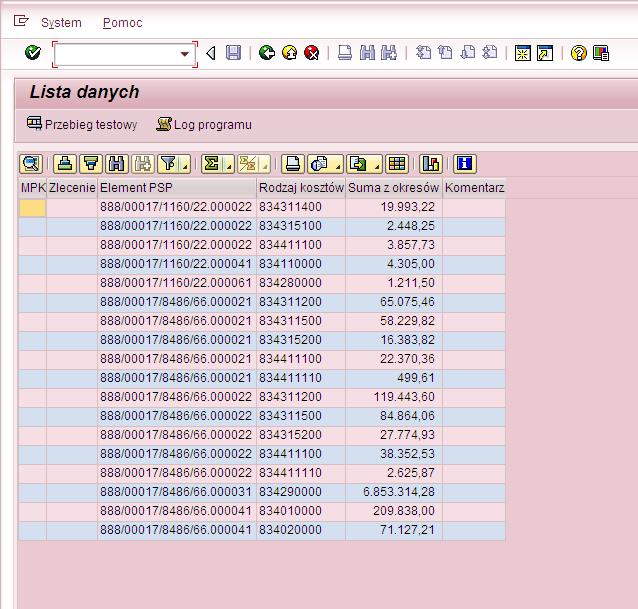Select the Suma z okresów column header
Screen dimensions: 638x609
point(394,188)
